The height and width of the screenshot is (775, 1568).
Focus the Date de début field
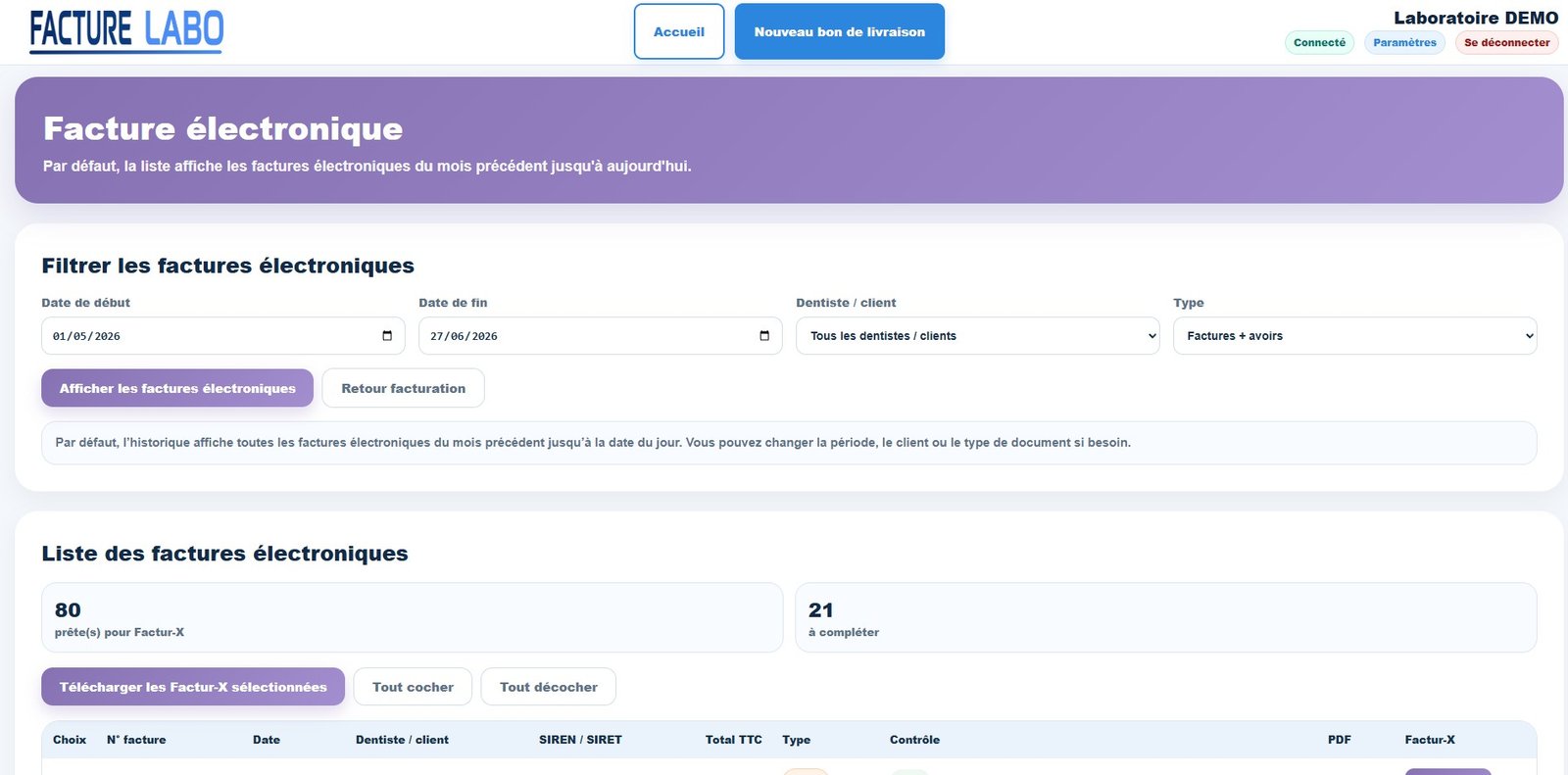click(x=223, y=336)
